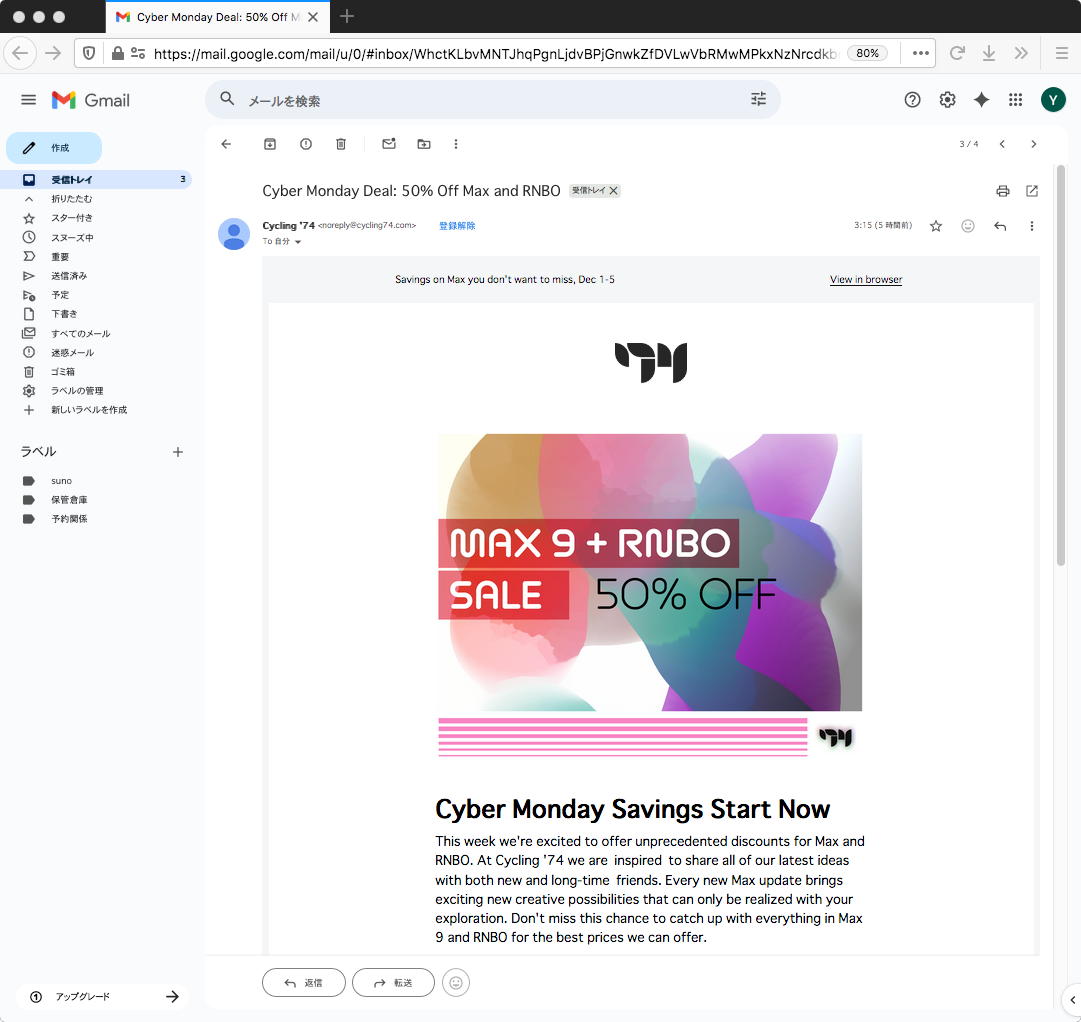This screenshot has width=1081, height=1022.
Task: Click the email content vertical scrollbar
Action: [x=1061, y=365]
